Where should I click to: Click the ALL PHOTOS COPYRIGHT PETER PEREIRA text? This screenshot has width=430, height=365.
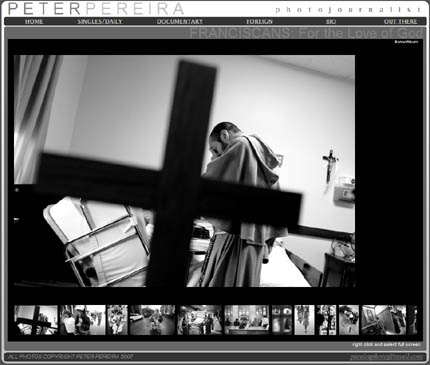71,357
